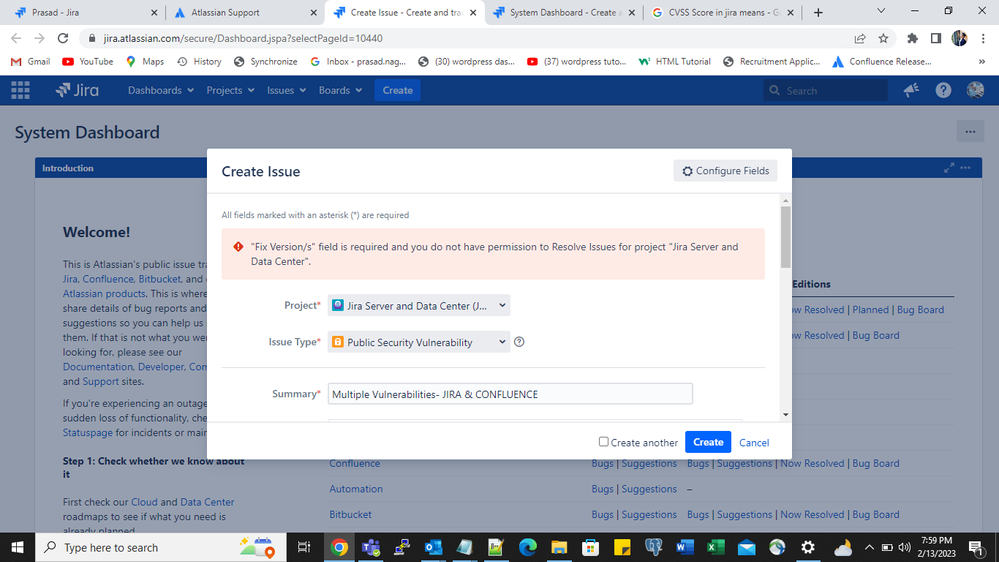The width and height of the screenshot is (999, 562).
Task: Click the Issue Type help icon
Action: click(x=519, y=342)
